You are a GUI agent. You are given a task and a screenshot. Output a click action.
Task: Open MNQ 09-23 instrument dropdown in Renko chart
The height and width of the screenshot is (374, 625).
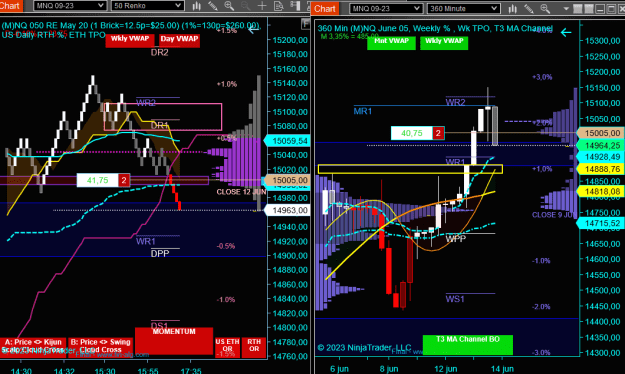[x=69, y=6]
